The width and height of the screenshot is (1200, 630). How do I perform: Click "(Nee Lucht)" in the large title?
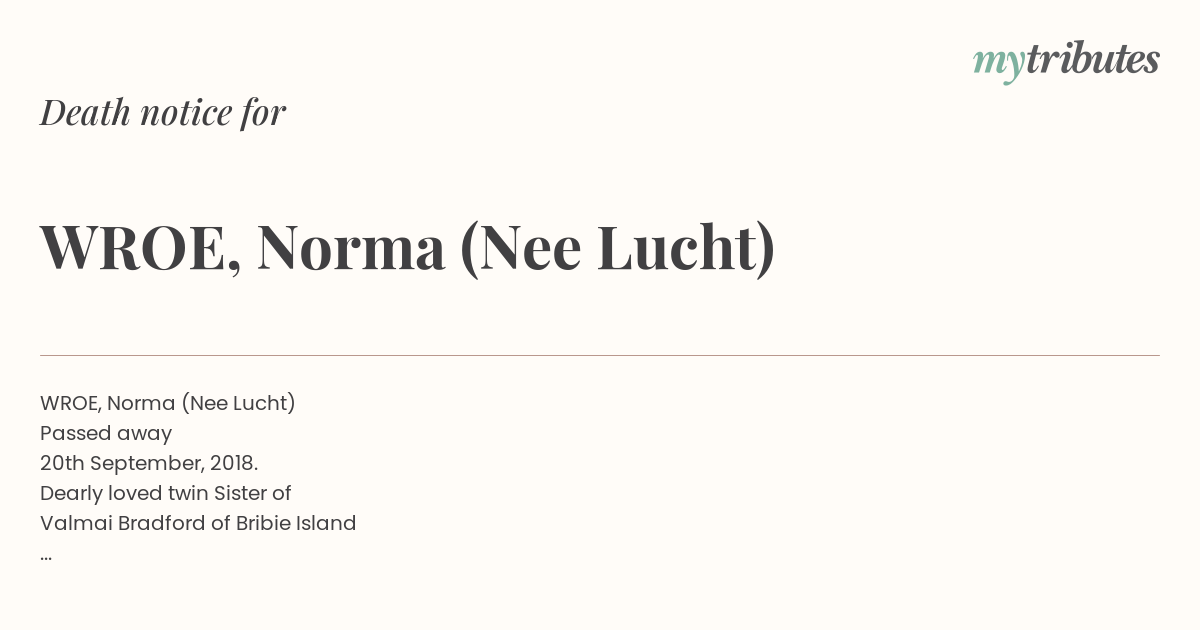pyautogui.click(x=618, y=248)
